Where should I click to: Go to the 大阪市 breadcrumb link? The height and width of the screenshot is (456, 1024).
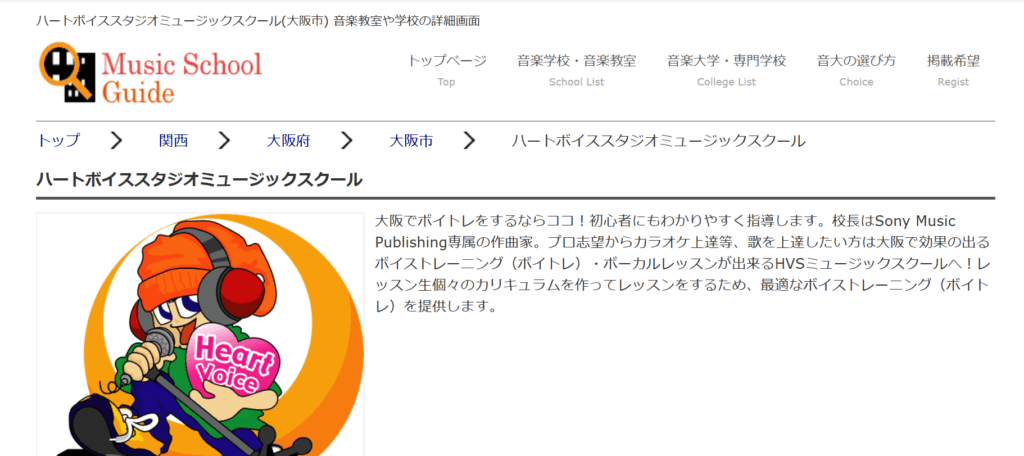(x=411, y=140)
